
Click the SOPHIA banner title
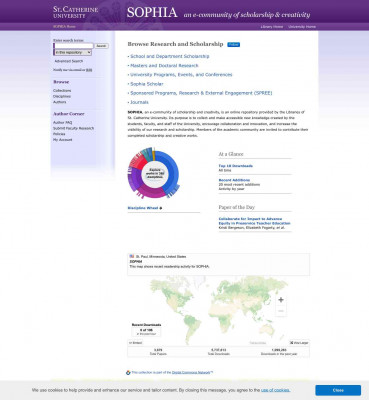(152, 13)
